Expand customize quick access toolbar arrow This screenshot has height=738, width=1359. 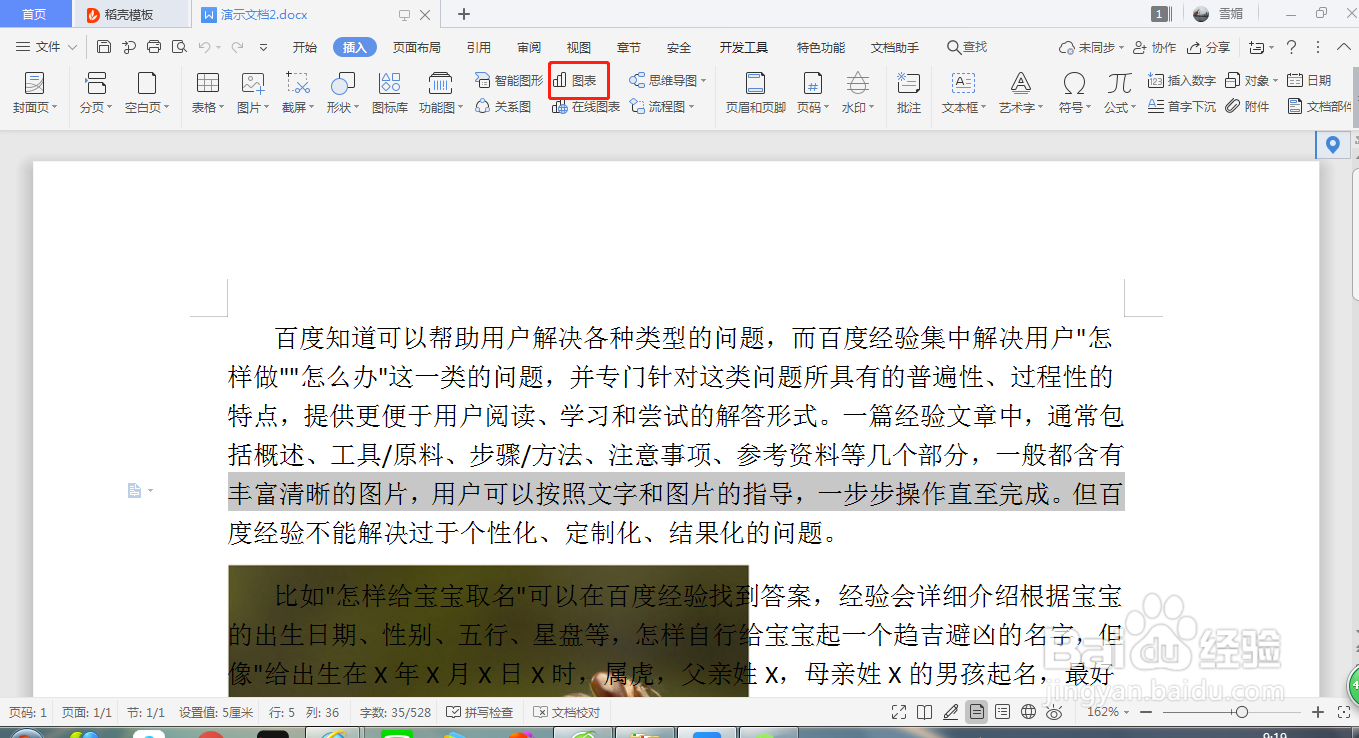264,47
